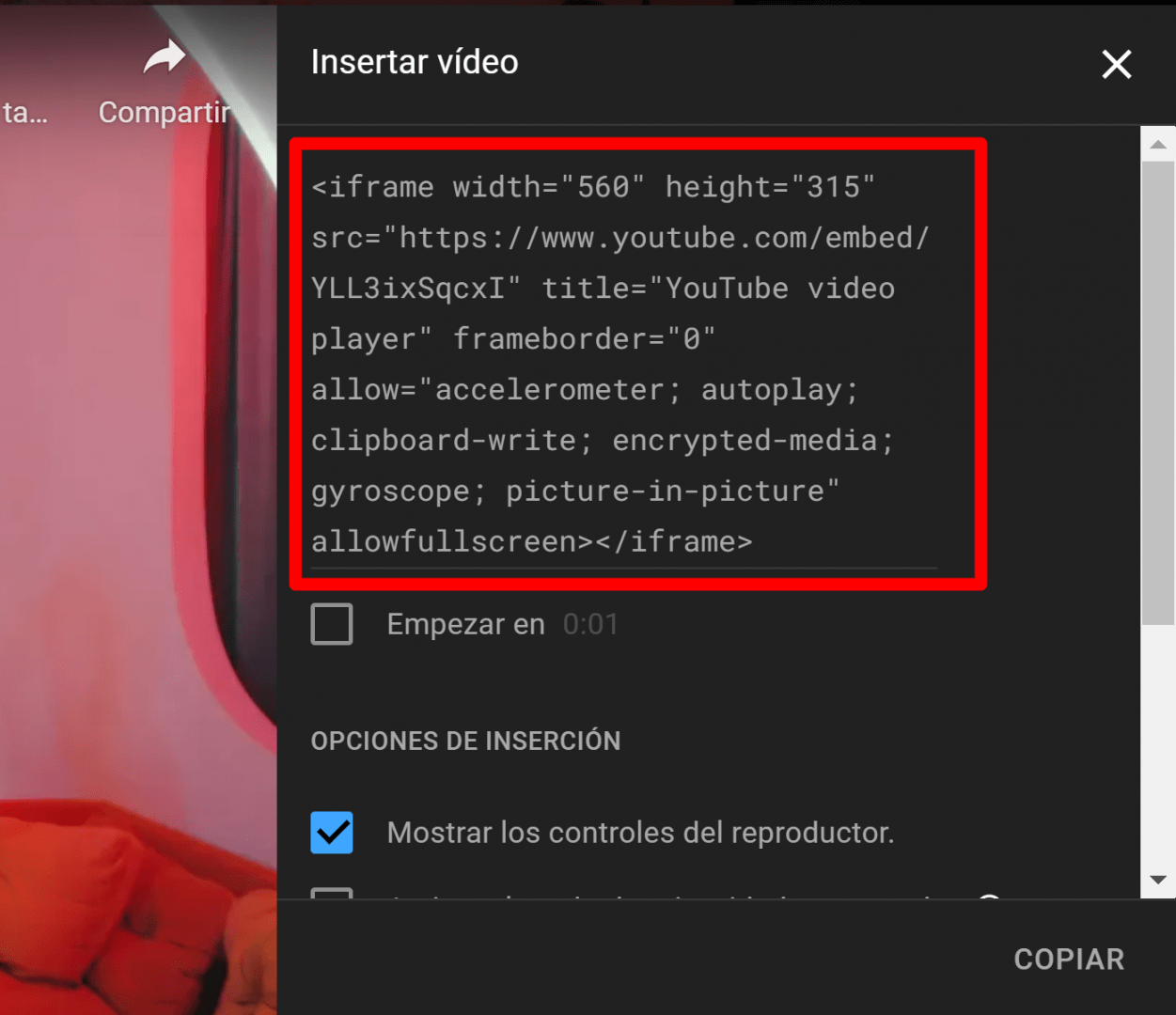Click the cut-off help icon at dialog bottom

click(x=989, y=896)
